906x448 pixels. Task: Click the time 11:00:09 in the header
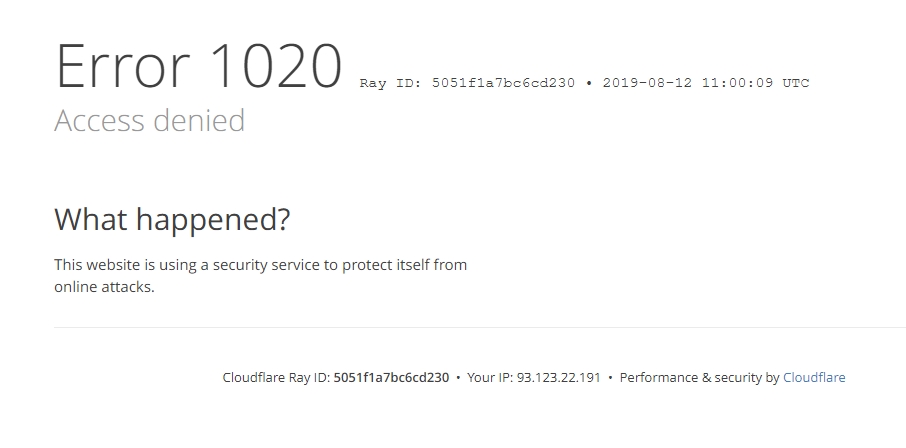pos(737,83)
